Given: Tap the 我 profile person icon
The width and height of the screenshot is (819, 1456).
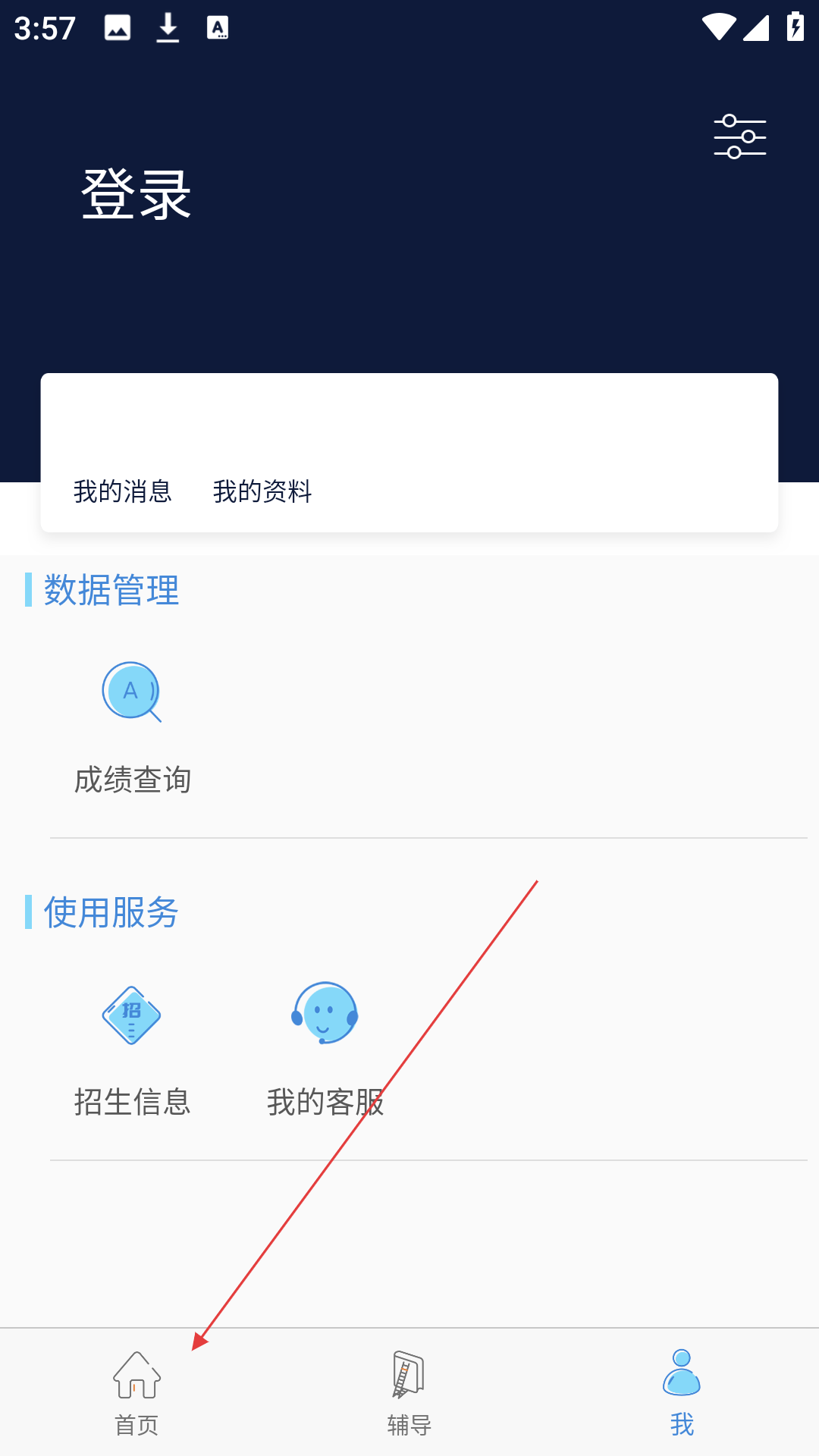Looking at the screenshot, I should (682, 1372).
